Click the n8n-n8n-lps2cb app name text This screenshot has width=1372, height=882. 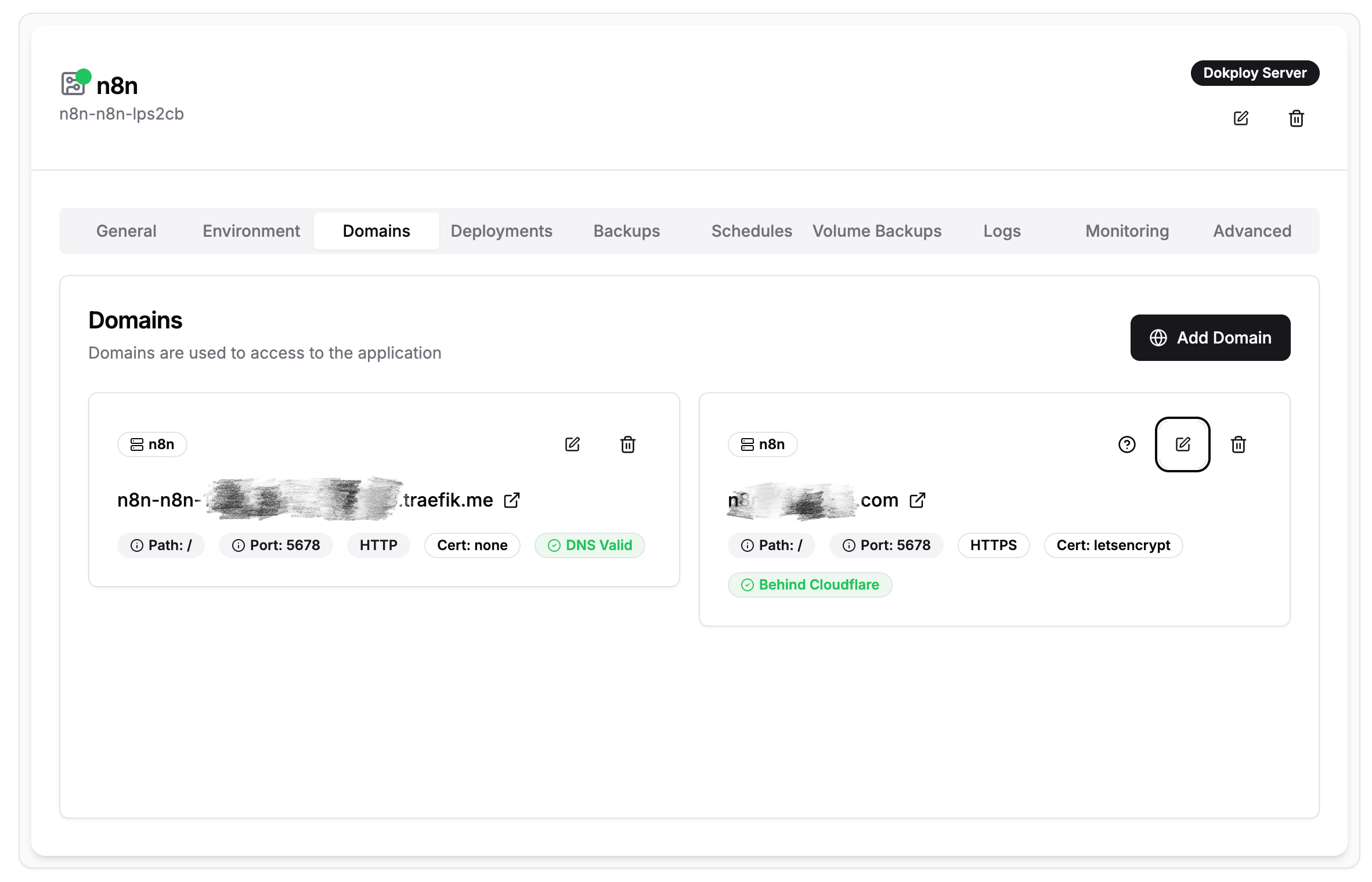pyautogui.click(x=121, y=114)
